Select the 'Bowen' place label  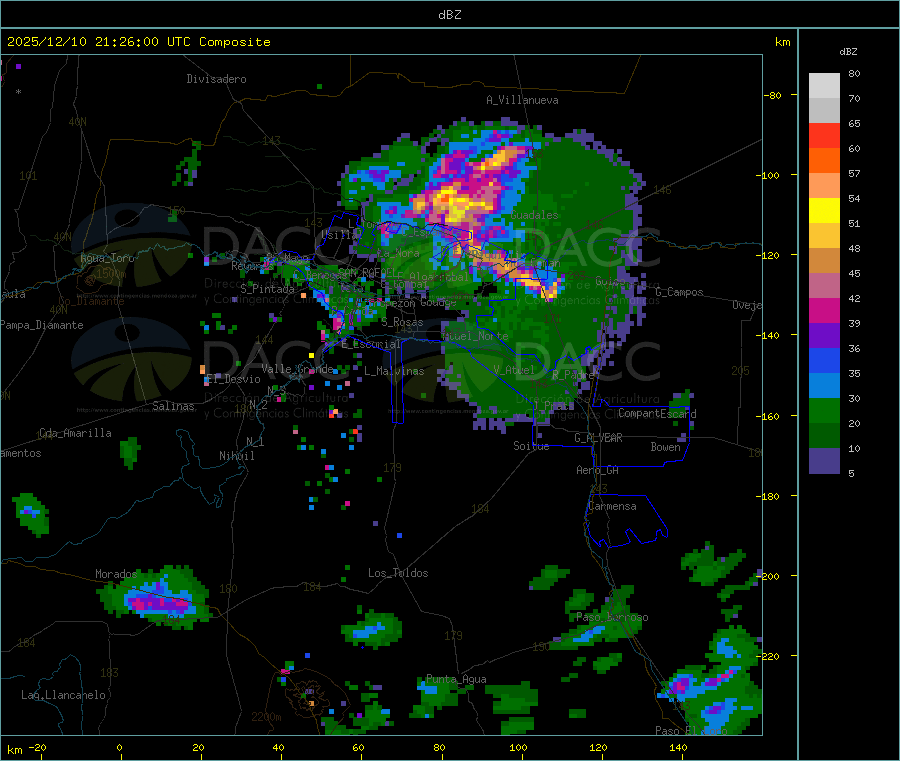(665, 447)
